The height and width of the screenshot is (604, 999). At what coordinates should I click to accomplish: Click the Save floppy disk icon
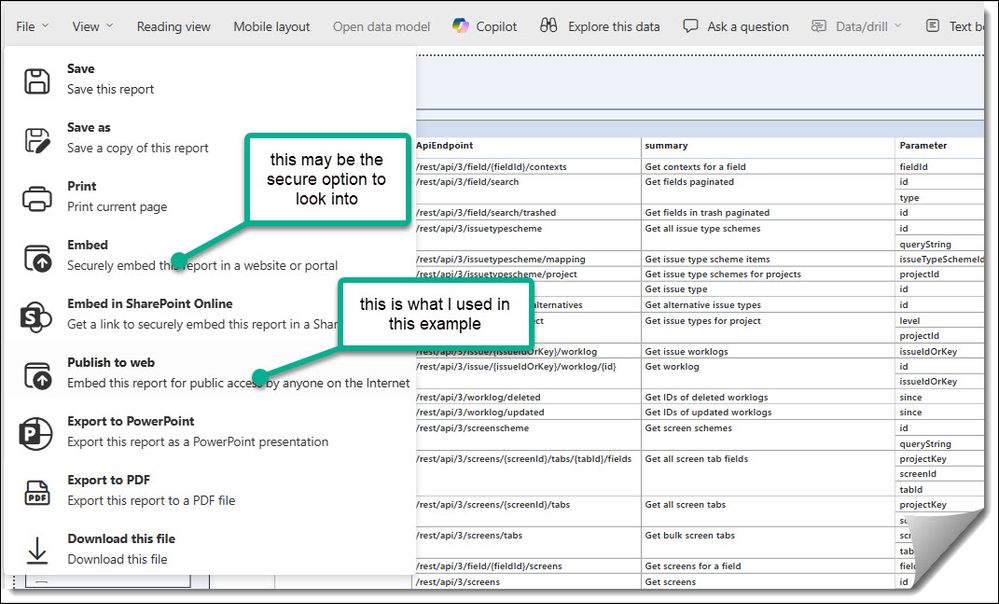click(x=37, y=82)
